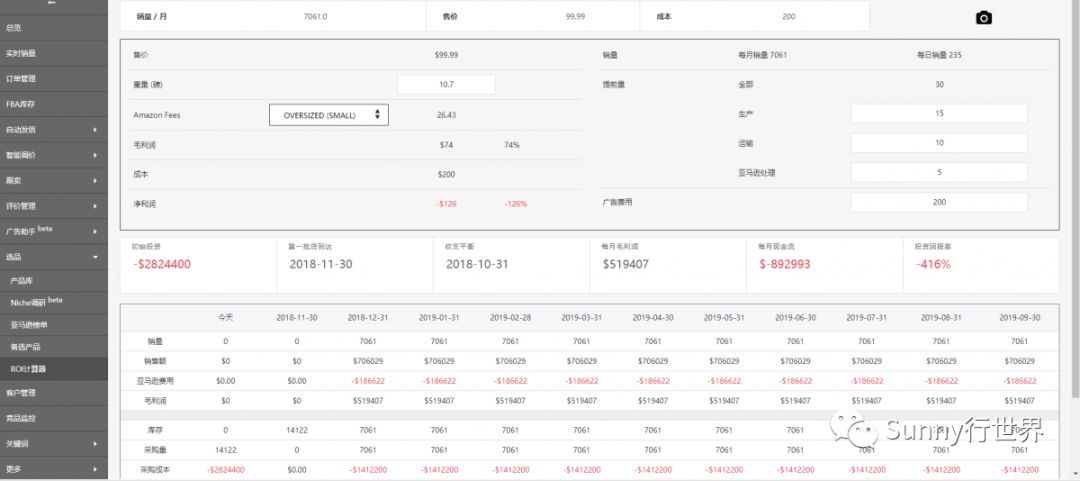Open 实时销量 in the sidebar

(x=22, y=53)
